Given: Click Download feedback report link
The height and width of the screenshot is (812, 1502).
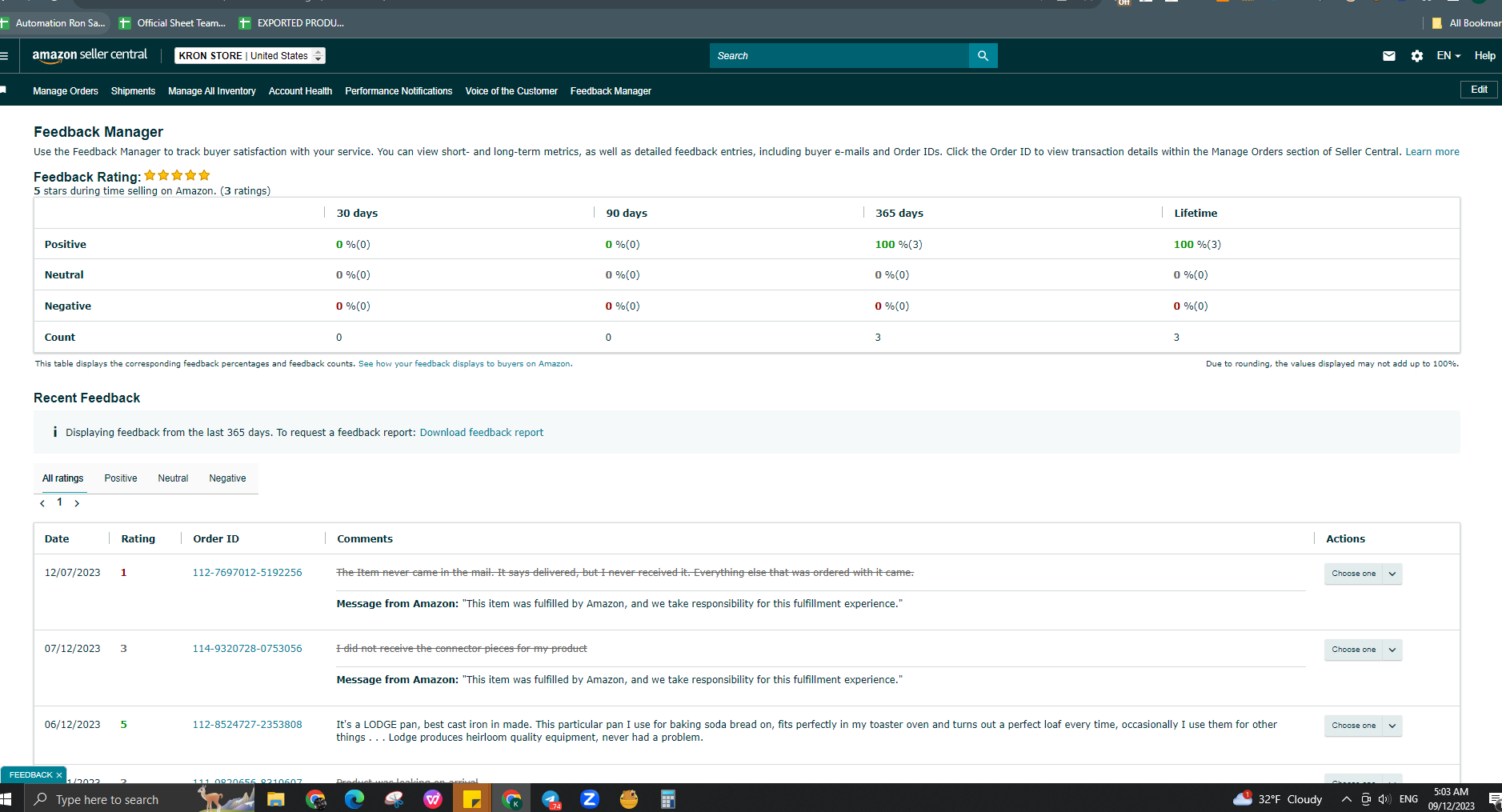Looking at the screenshot, I should [x=482, y=433].
